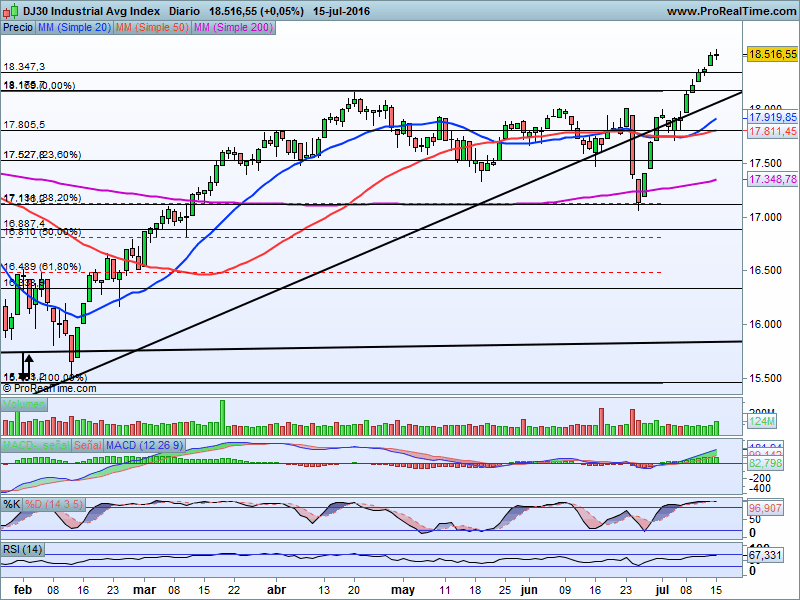Click the 17.805,5 horizontal level label
This screenshot has width=800, height=600.
(x=24, y=124)
